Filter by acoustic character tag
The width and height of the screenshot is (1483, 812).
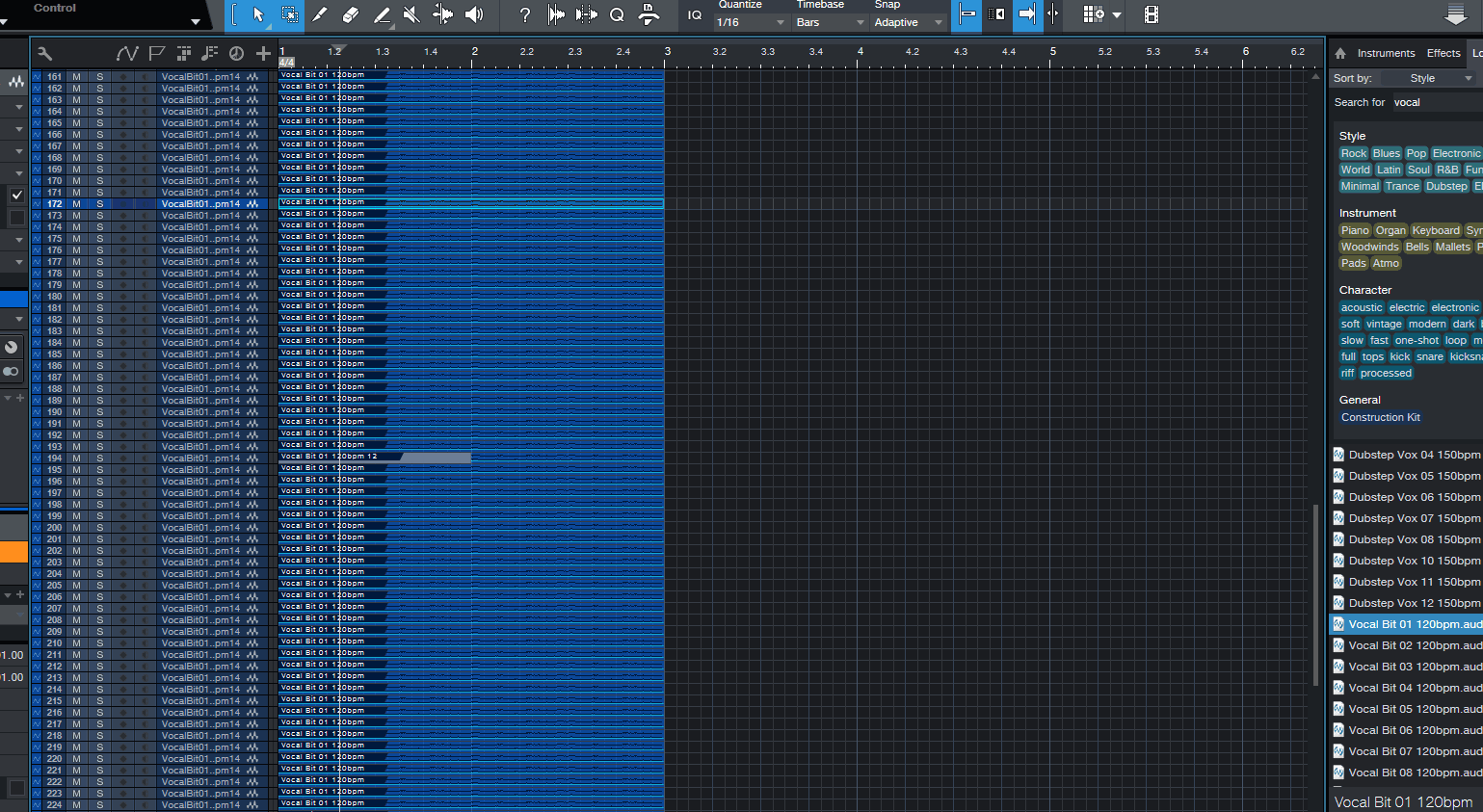pyautogui.click(x=1362, y=307)
